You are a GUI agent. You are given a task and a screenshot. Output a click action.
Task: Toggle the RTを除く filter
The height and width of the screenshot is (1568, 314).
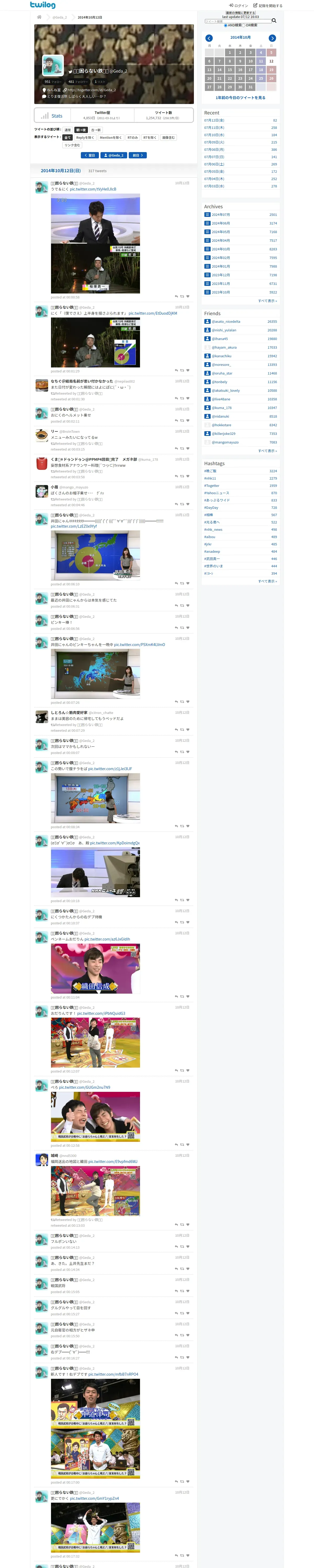point(150,137)
